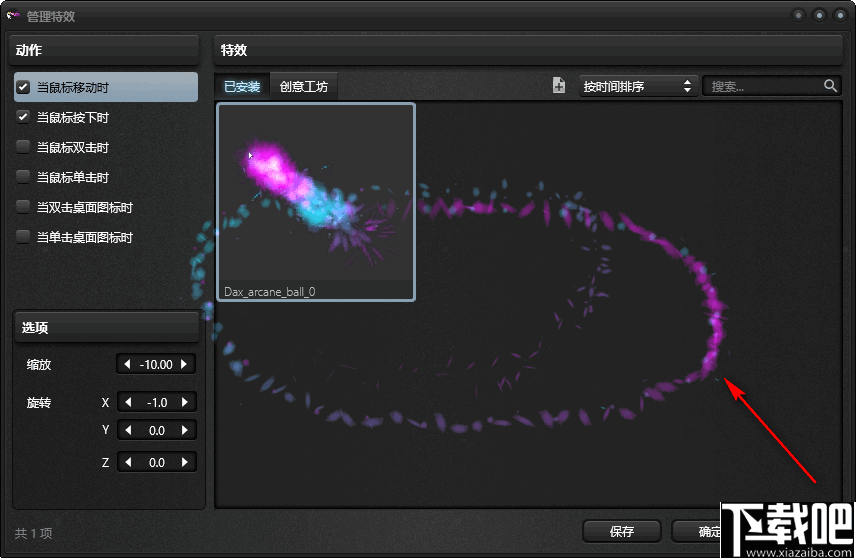Click the 选项 panel header
Image resolution: width=856 pixels, height=558 pixels.
pos(108,327)
